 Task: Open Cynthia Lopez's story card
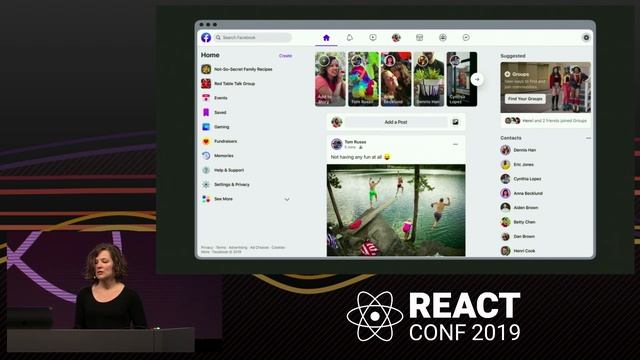[462, 79]
